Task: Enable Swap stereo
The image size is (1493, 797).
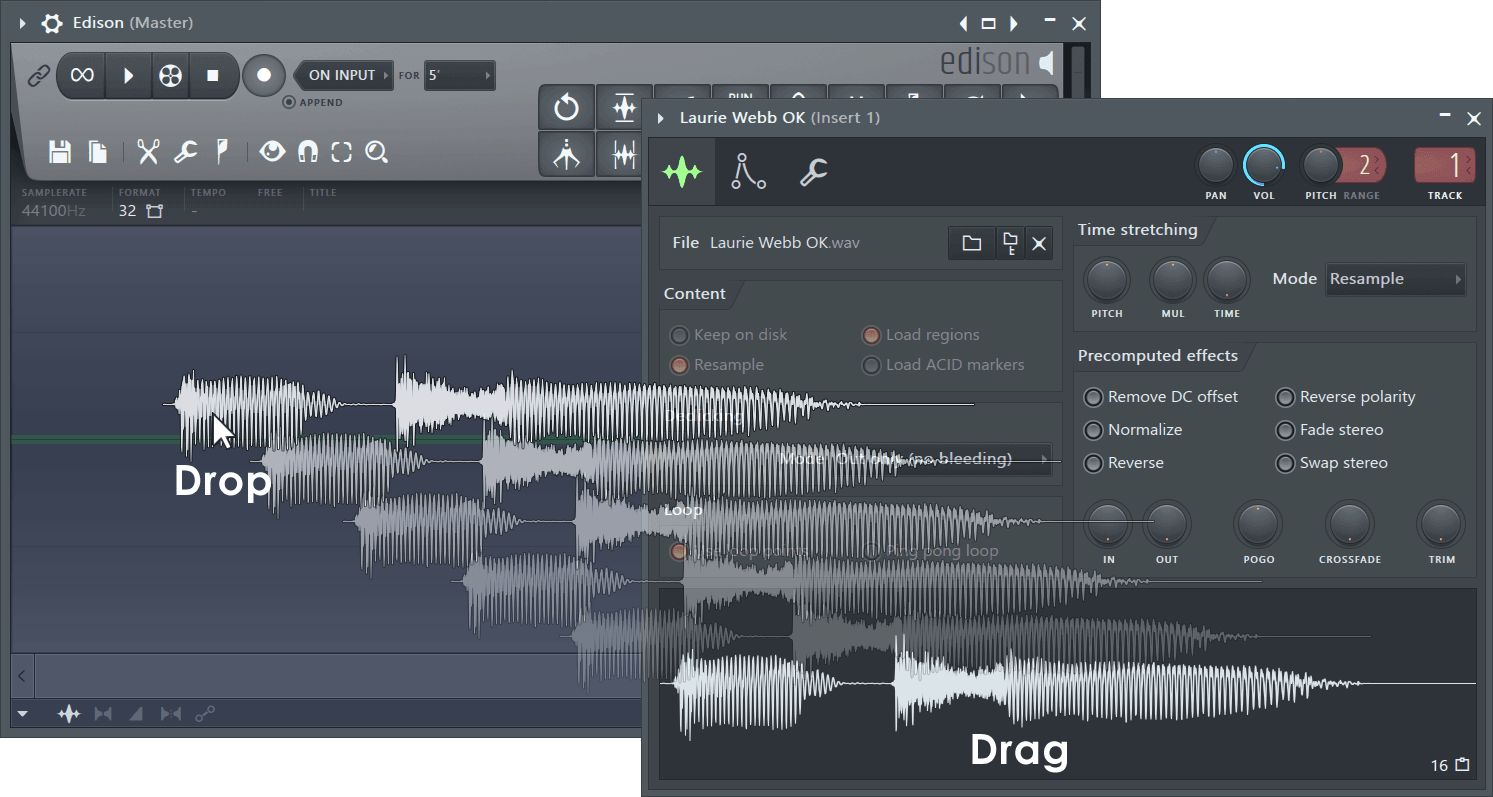Action: click(x=1332, y=463)
